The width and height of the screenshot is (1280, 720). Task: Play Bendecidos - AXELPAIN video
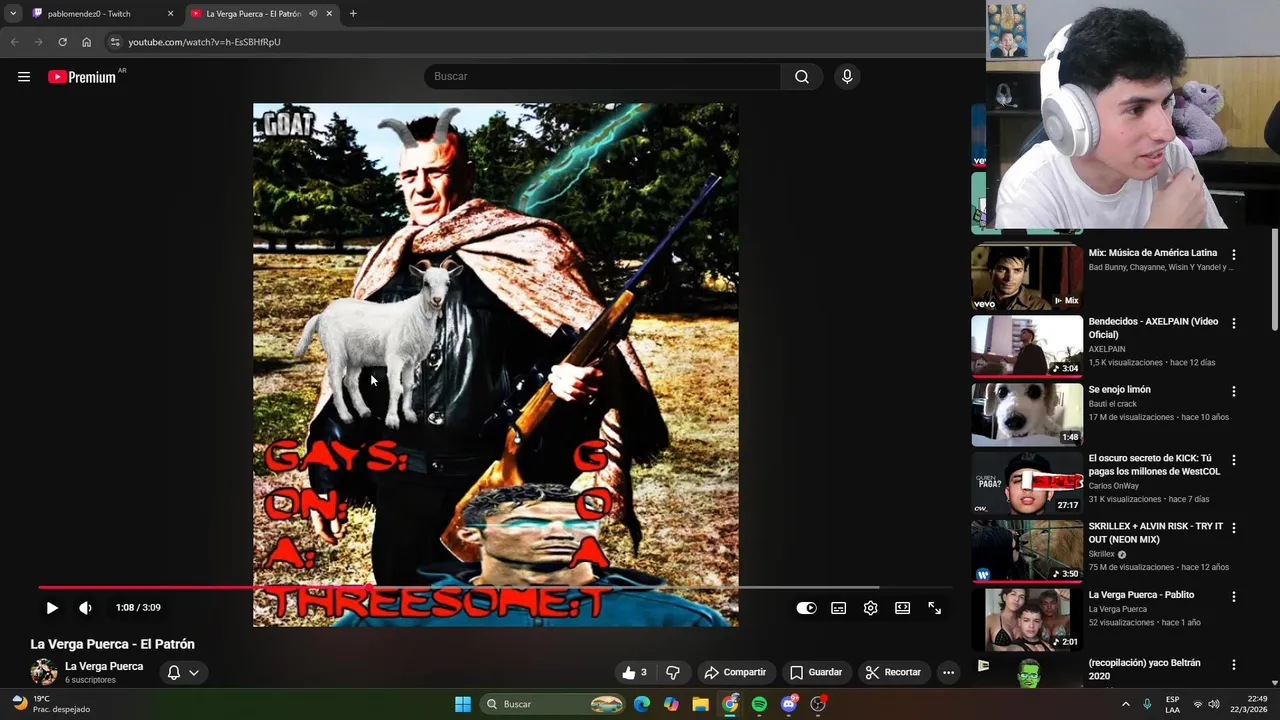point(1027,346)
